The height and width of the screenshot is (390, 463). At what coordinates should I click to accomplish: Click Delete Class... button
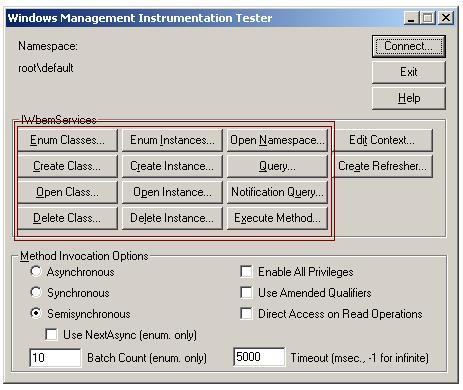pos(67,218)
